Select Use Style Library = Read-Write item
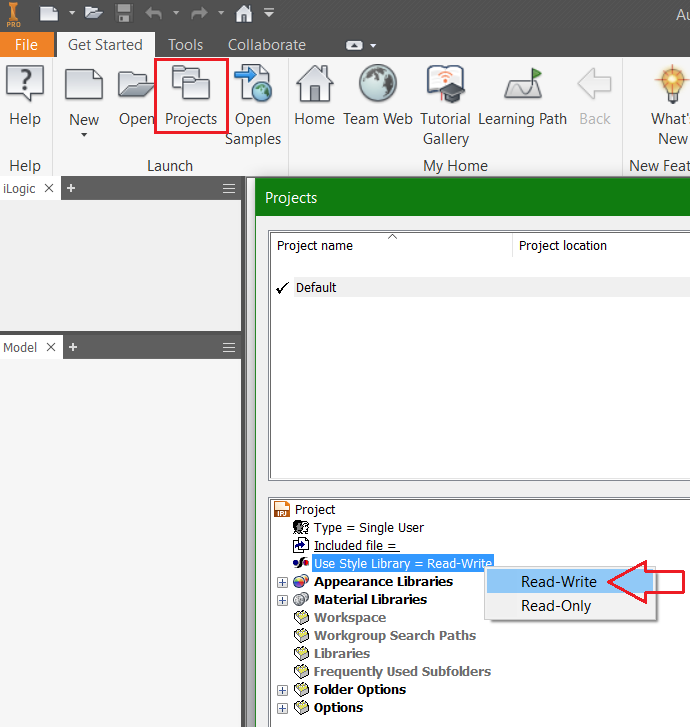The width and height of the screenshot is (690, 727). [x=402, y=563]
